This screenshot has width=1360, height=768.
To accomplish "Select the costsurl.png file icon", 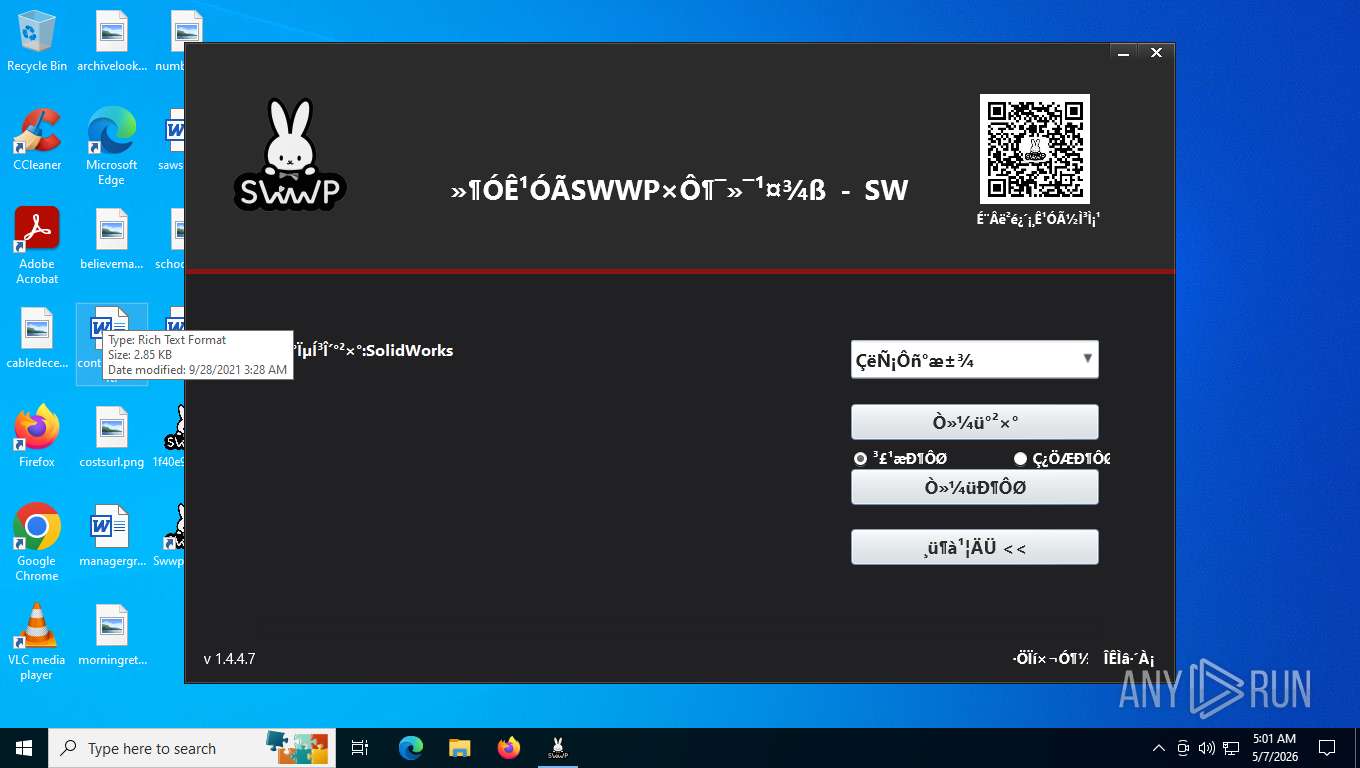I will pos(111,437).
